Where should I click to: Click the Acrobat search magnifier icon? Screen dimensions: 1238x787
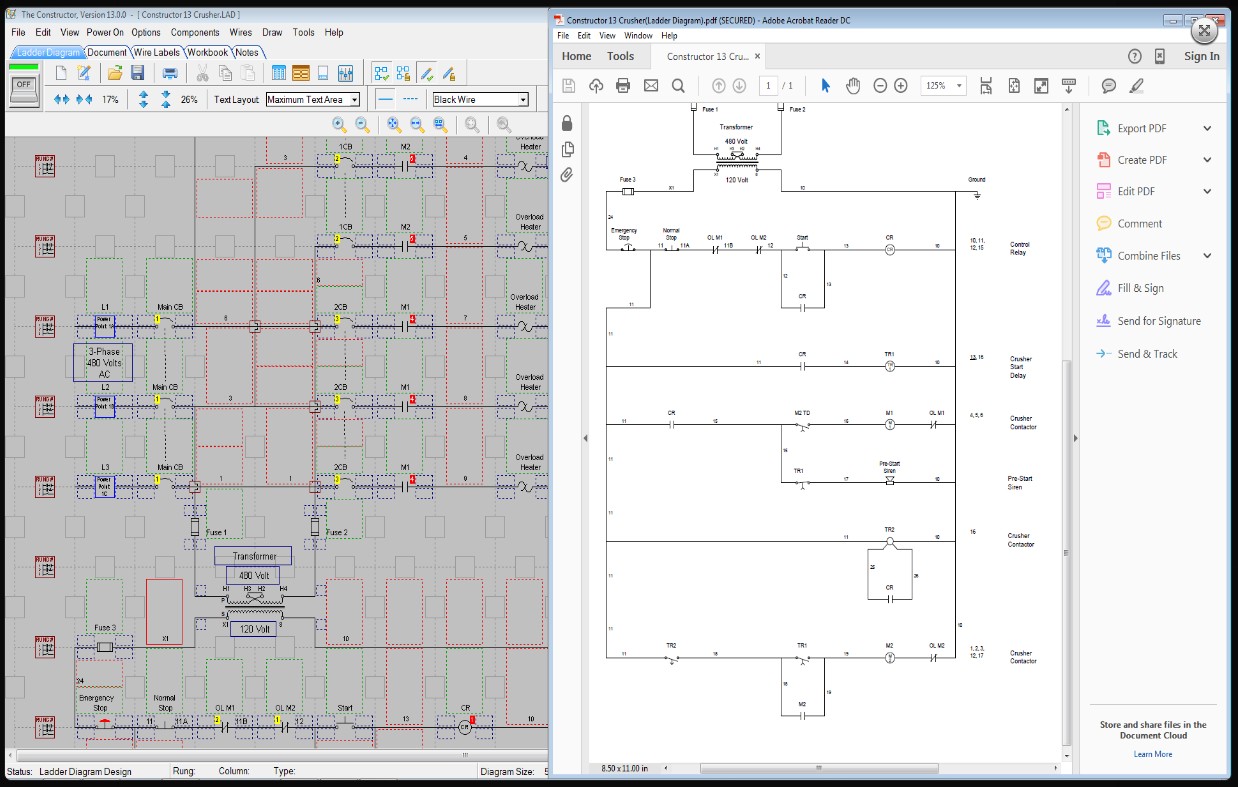point(678,86)
